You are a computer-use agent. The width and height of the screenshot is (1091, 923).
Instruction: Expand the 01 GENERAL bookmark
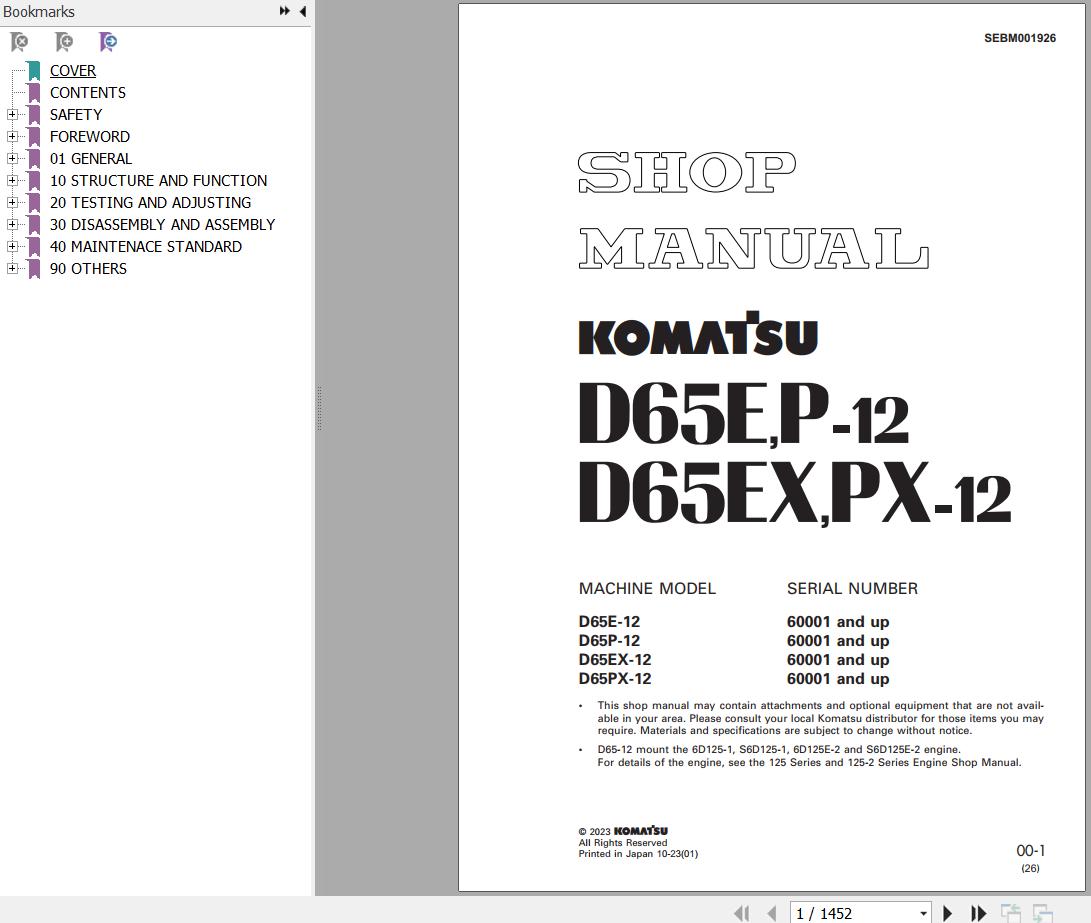coord(12,159)
